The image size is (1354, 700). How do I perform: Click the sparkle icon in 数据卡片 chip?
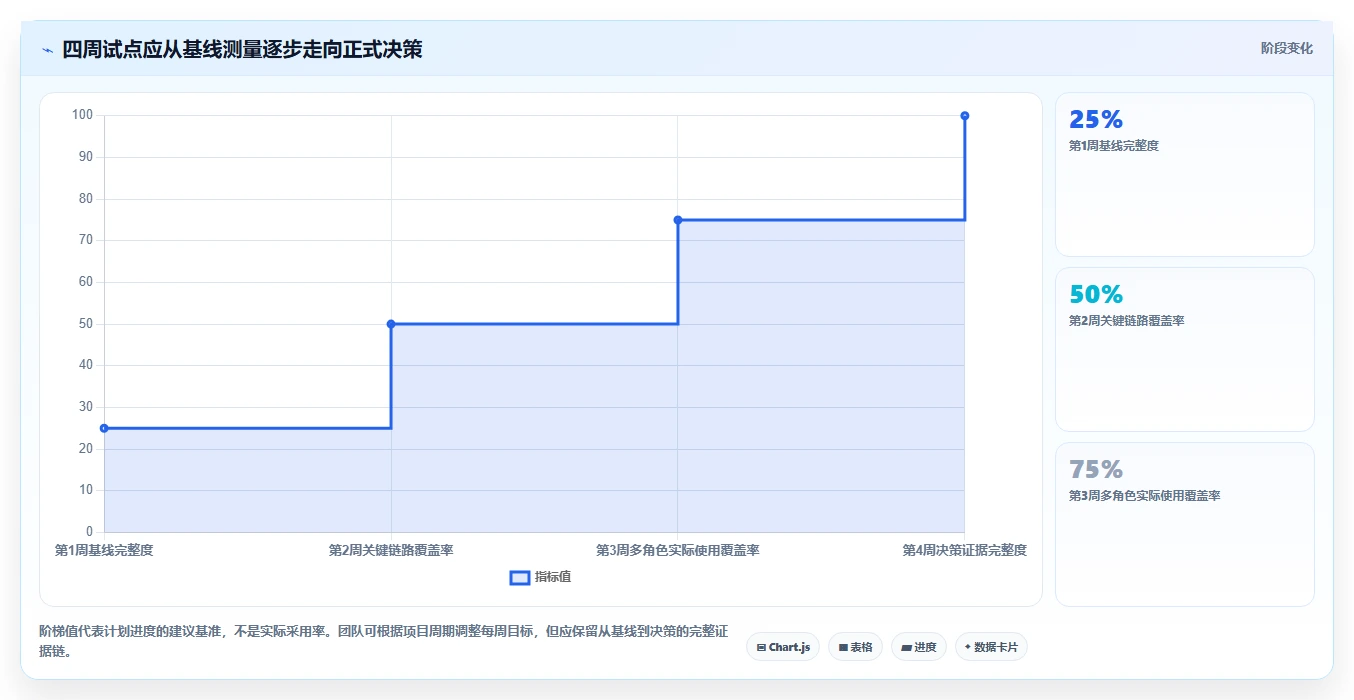[967, 647]
